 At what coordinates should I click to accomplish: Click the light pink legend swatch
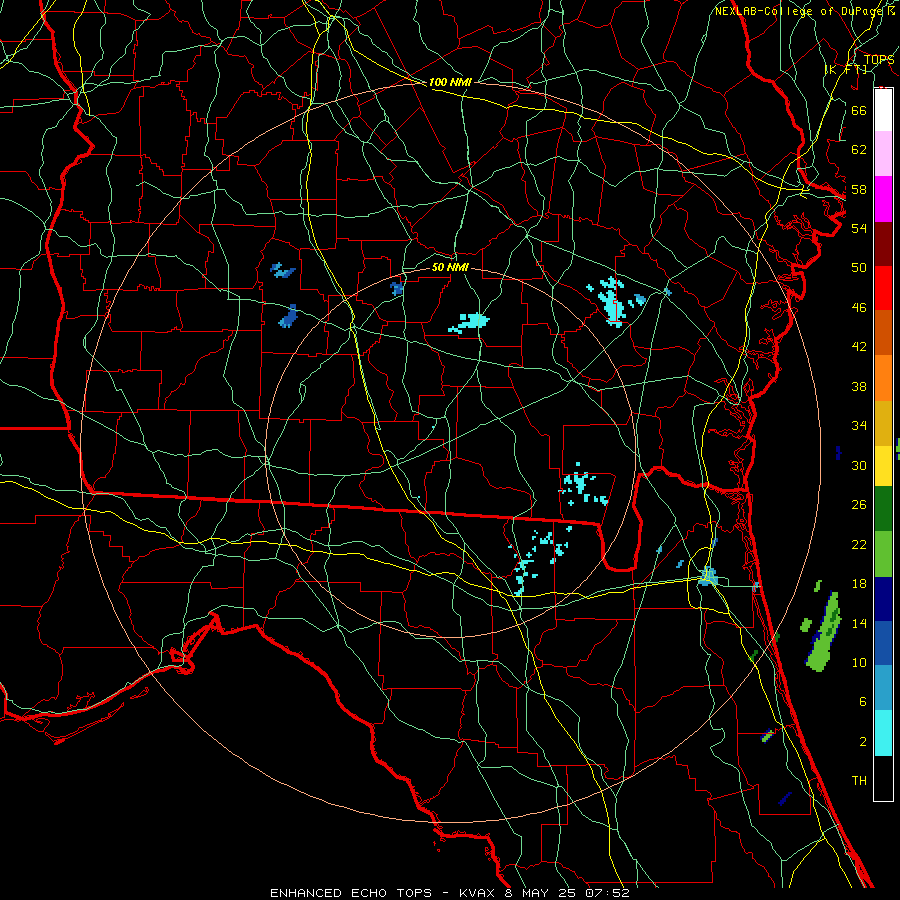pos(883,154)
